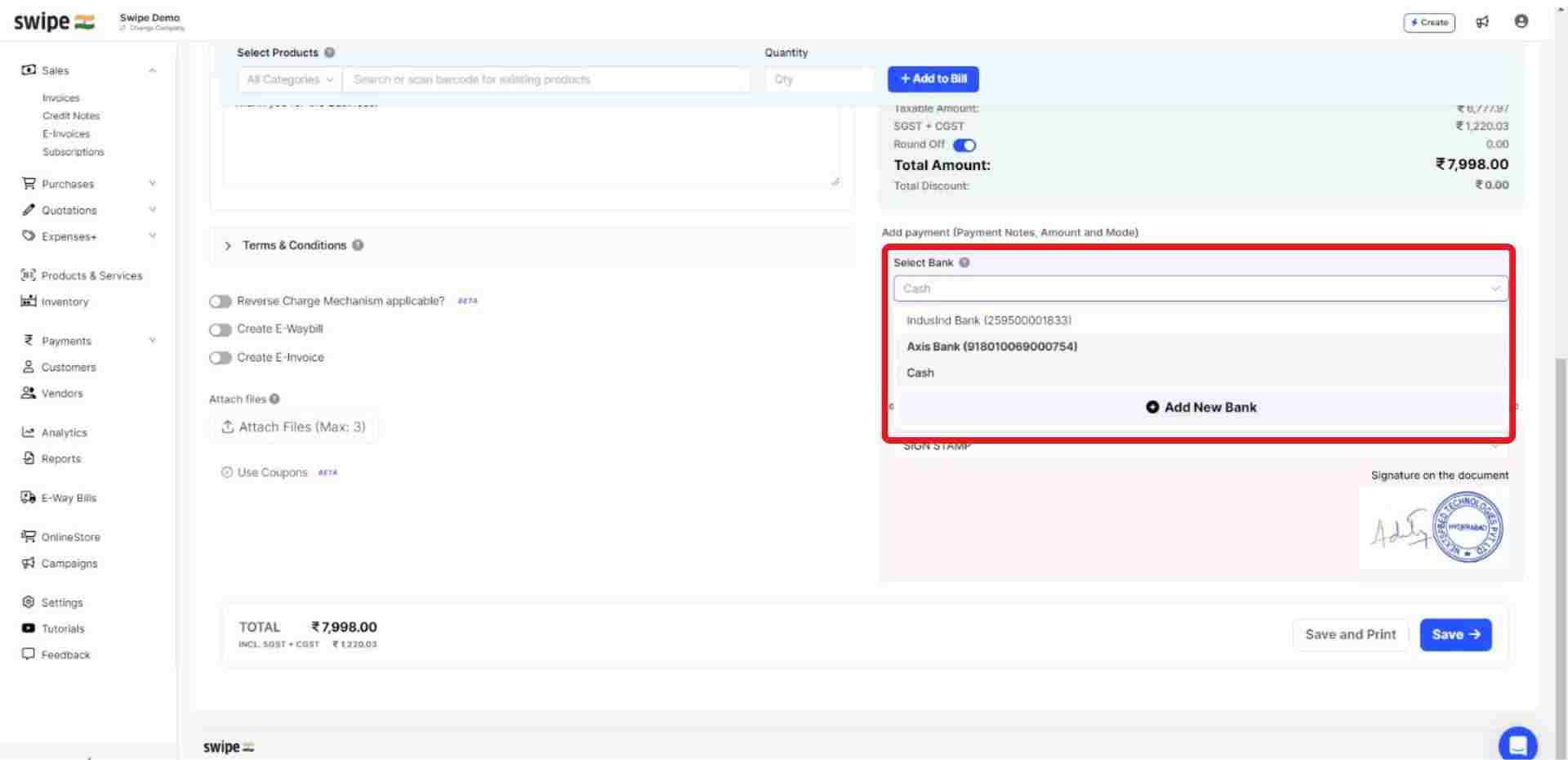Click the Purchases cart icon
1568x760 pixels.
(29, 184)
